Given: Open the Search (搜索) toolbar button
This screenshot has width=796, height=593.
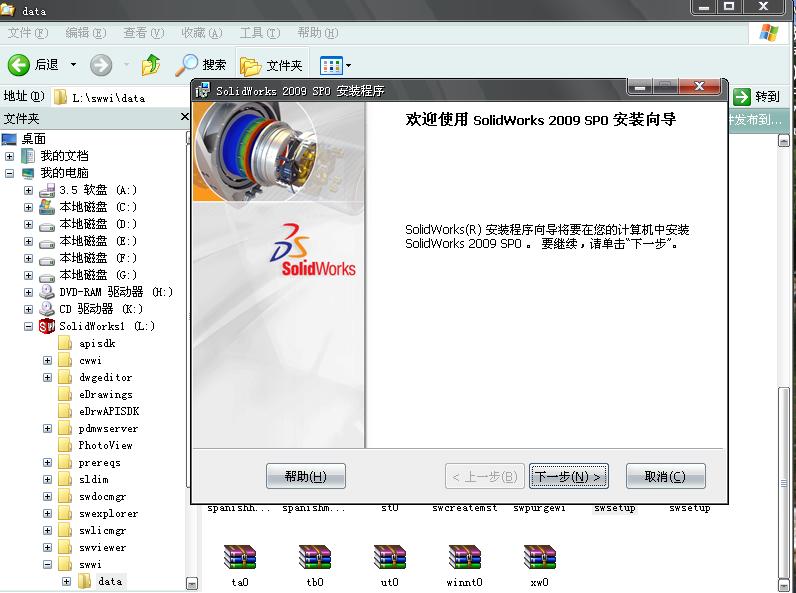Looking at the screenshot, I should [x=201, y=65].
